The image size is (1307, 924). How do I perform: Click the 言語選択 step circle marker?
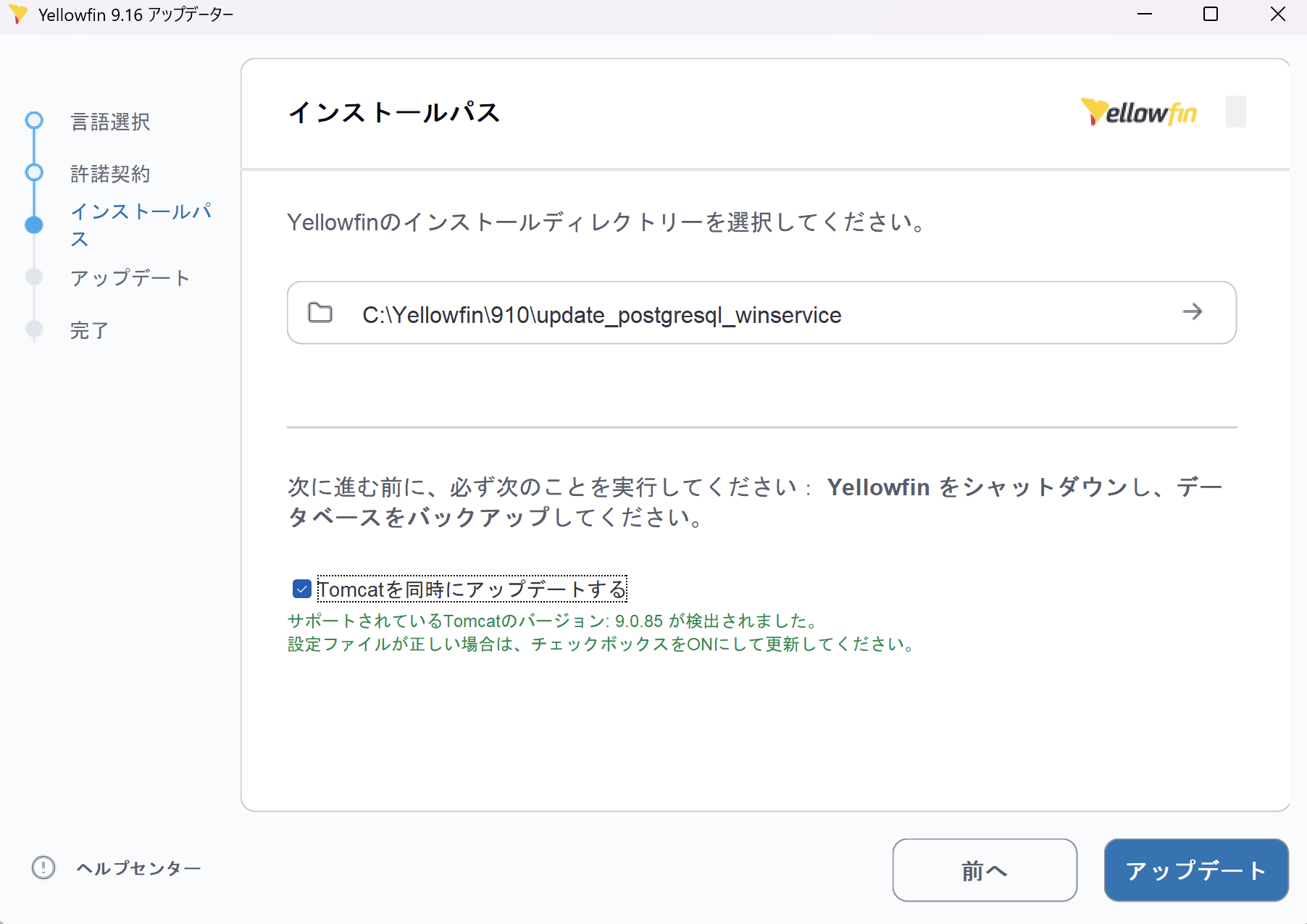pos(34,120)
